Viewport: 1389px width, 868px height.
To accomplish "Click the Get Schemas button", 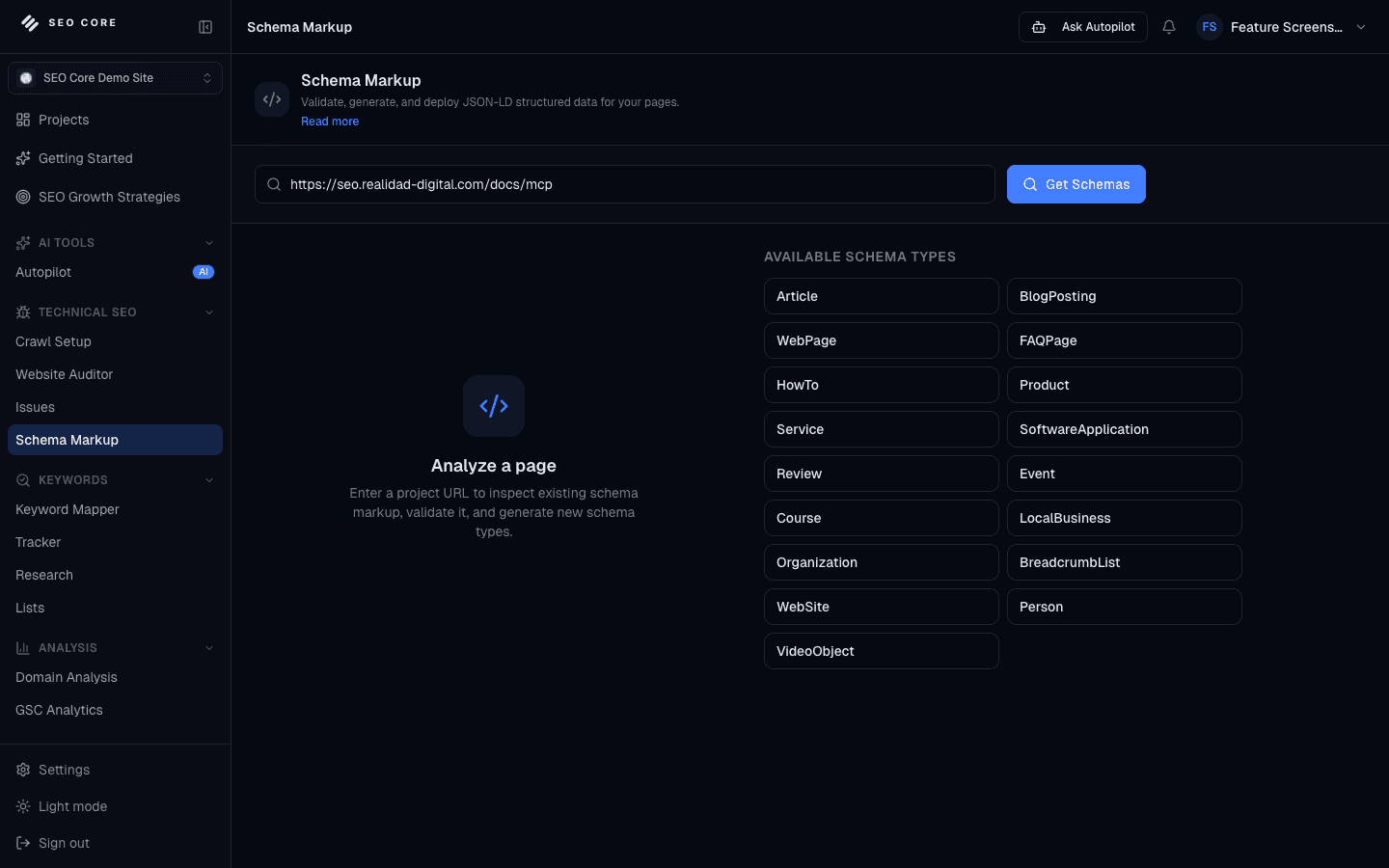I will [1076, 184].
